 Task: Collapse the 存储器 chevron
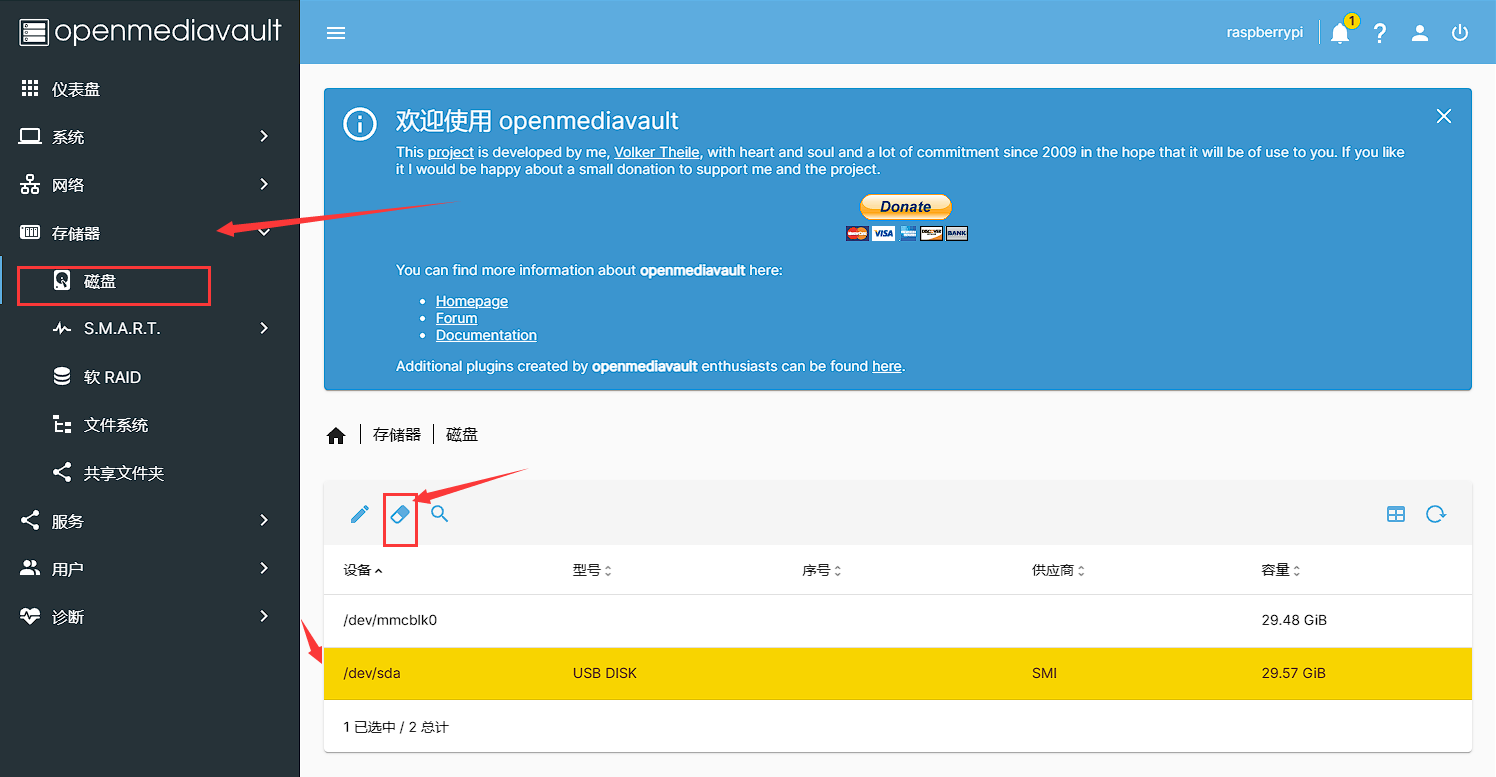coord(264,232)
